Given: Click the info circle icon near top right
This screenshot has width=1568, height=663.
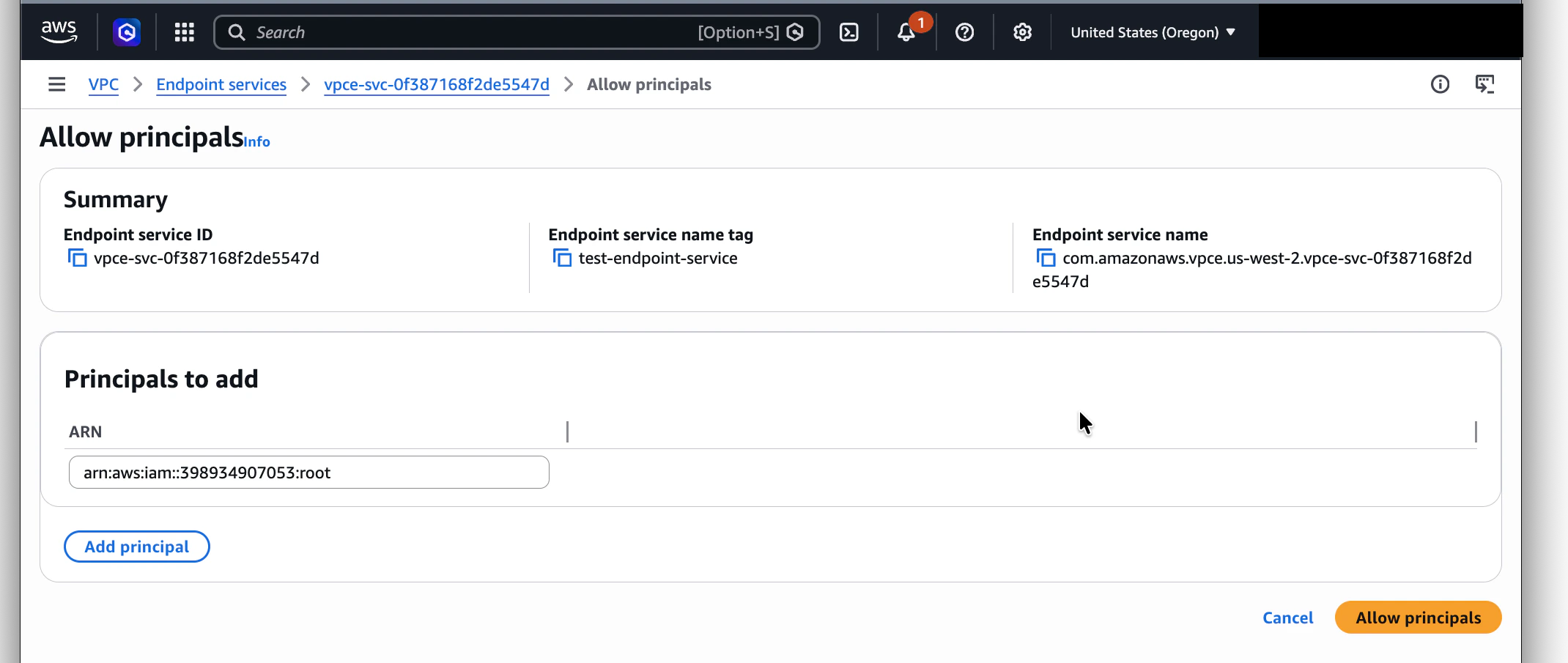Looking at the screenshot, I should tap(1441, 84).
